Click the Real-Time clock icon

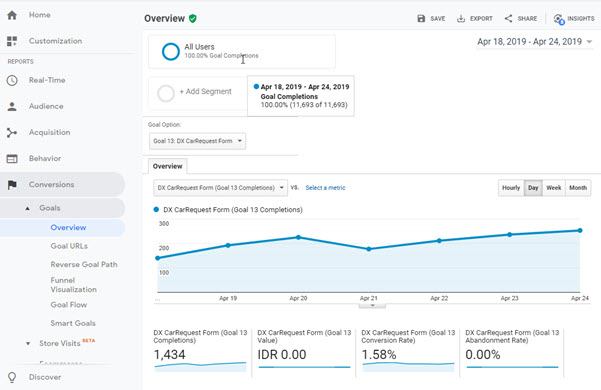(x=12, y=80)
